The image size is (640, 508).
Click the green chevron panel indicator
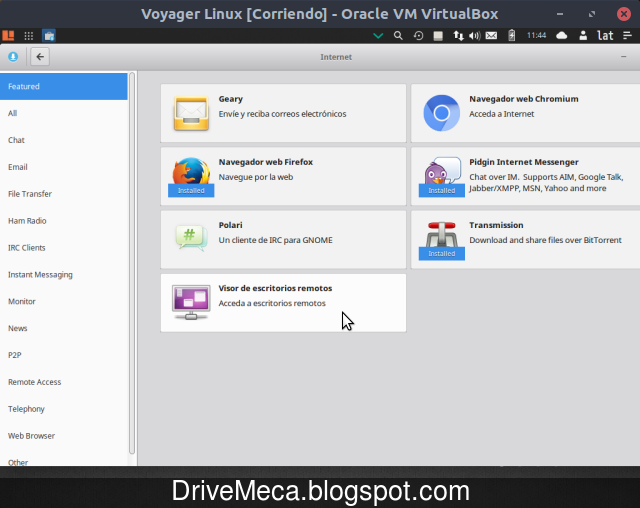pos(378,36)
